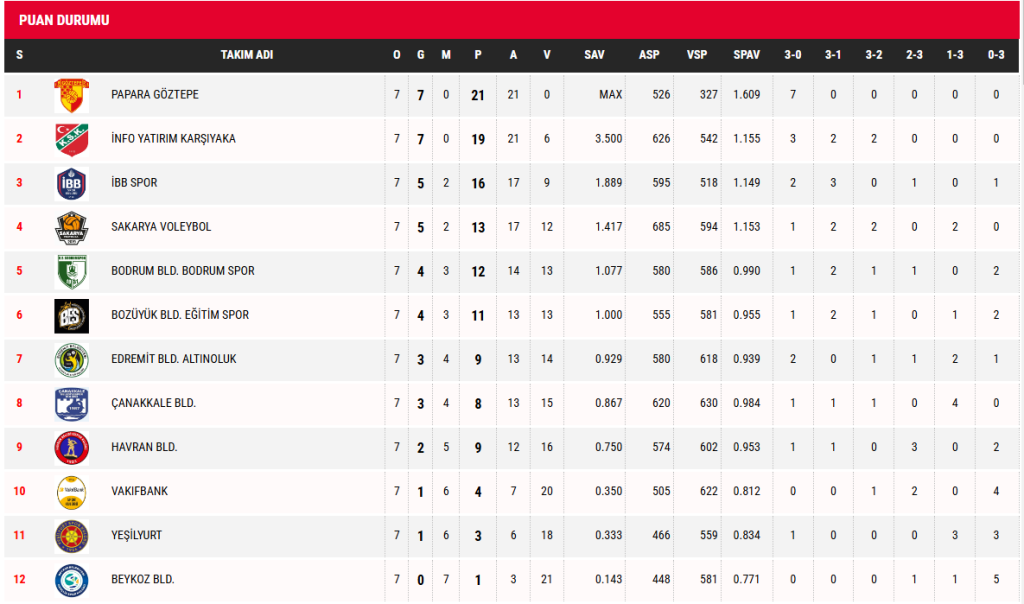Click the Havran Bld. team emblem

click(x=71, y=448)
